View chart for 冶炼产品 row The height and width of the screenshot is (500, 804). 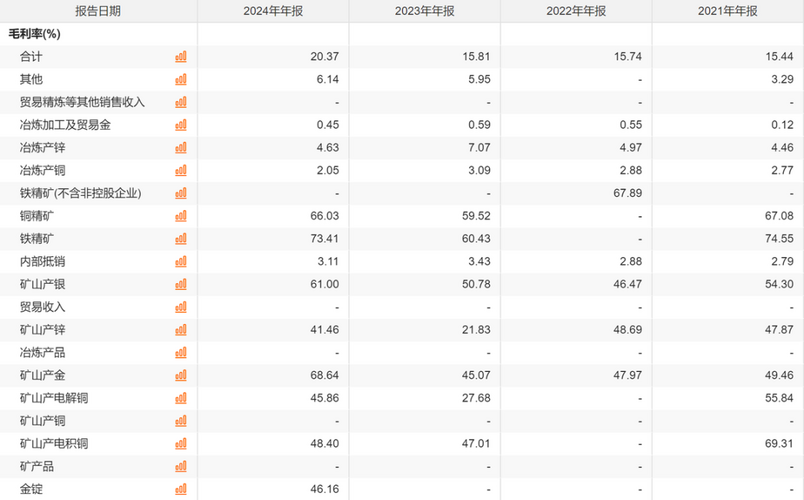(180, 353)
